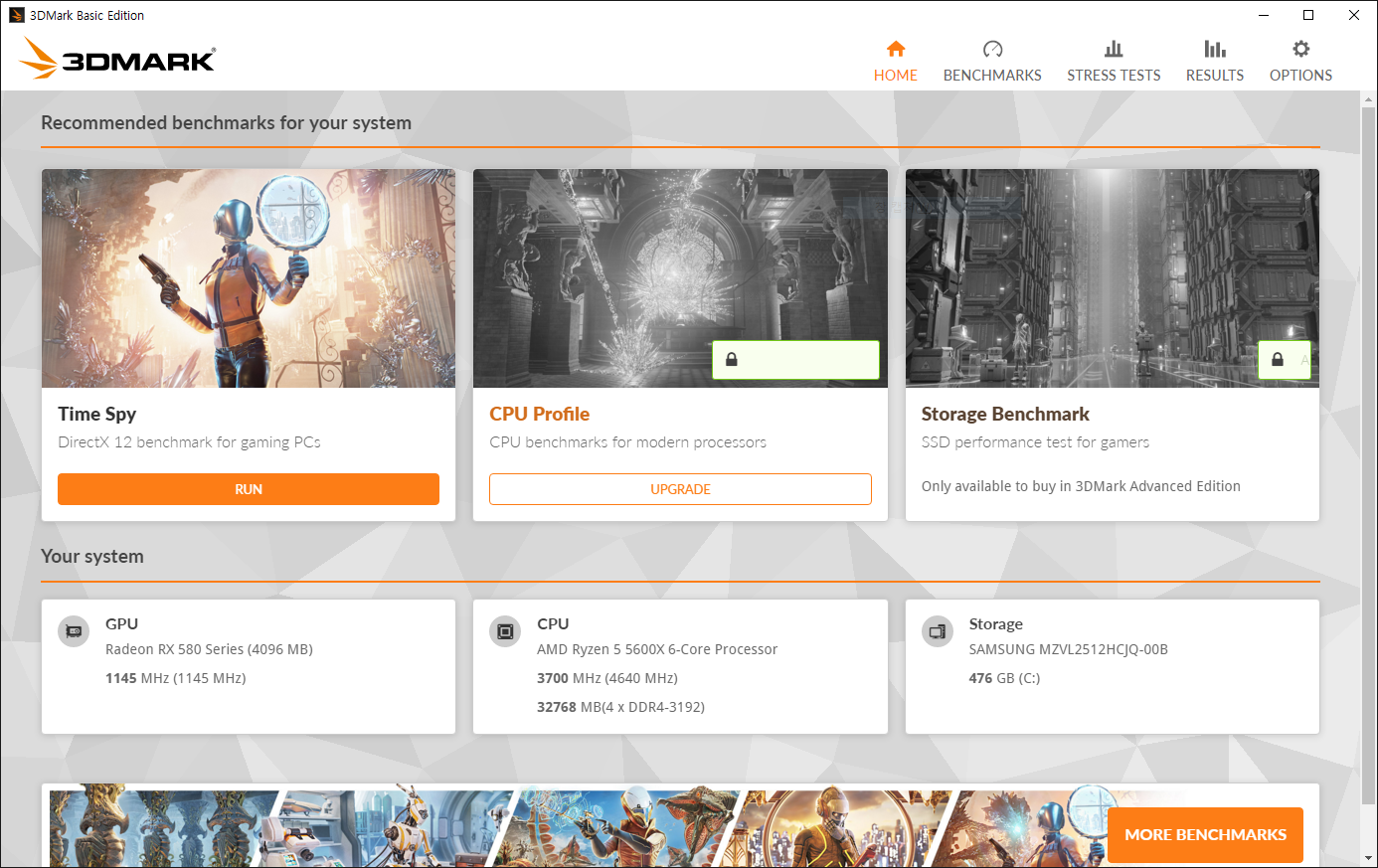Click the '1145 MHz (1145 MHz)' GPU clock

point(175,678)
